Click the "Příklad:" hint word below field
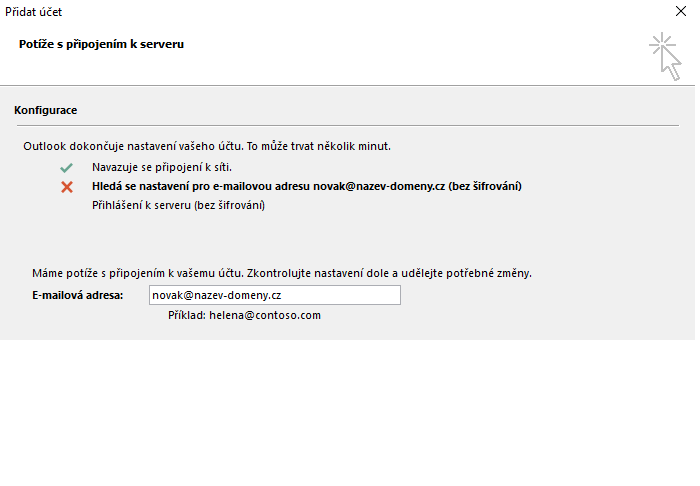Viewport: 700px width, 486px height. point(187,315)
